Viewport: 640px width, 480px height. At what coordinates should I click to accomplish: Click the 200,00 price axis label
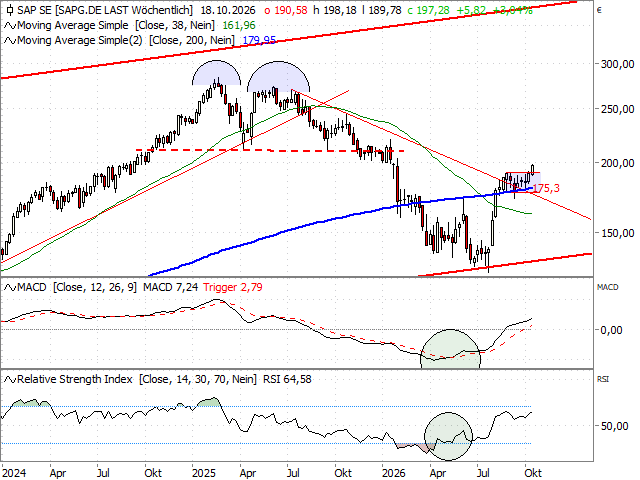tap(618, 163)
